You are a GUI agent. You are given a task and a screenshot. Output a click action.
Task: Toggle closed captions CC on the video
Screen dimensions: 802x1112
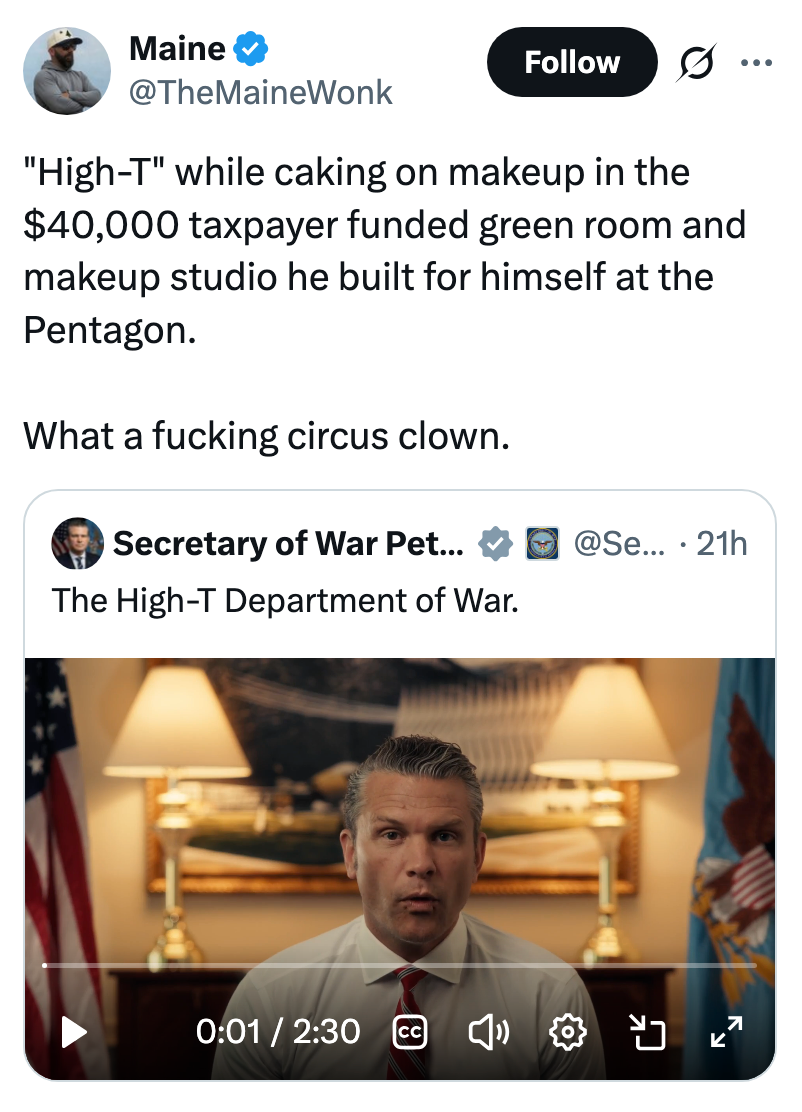(410, 1033)
